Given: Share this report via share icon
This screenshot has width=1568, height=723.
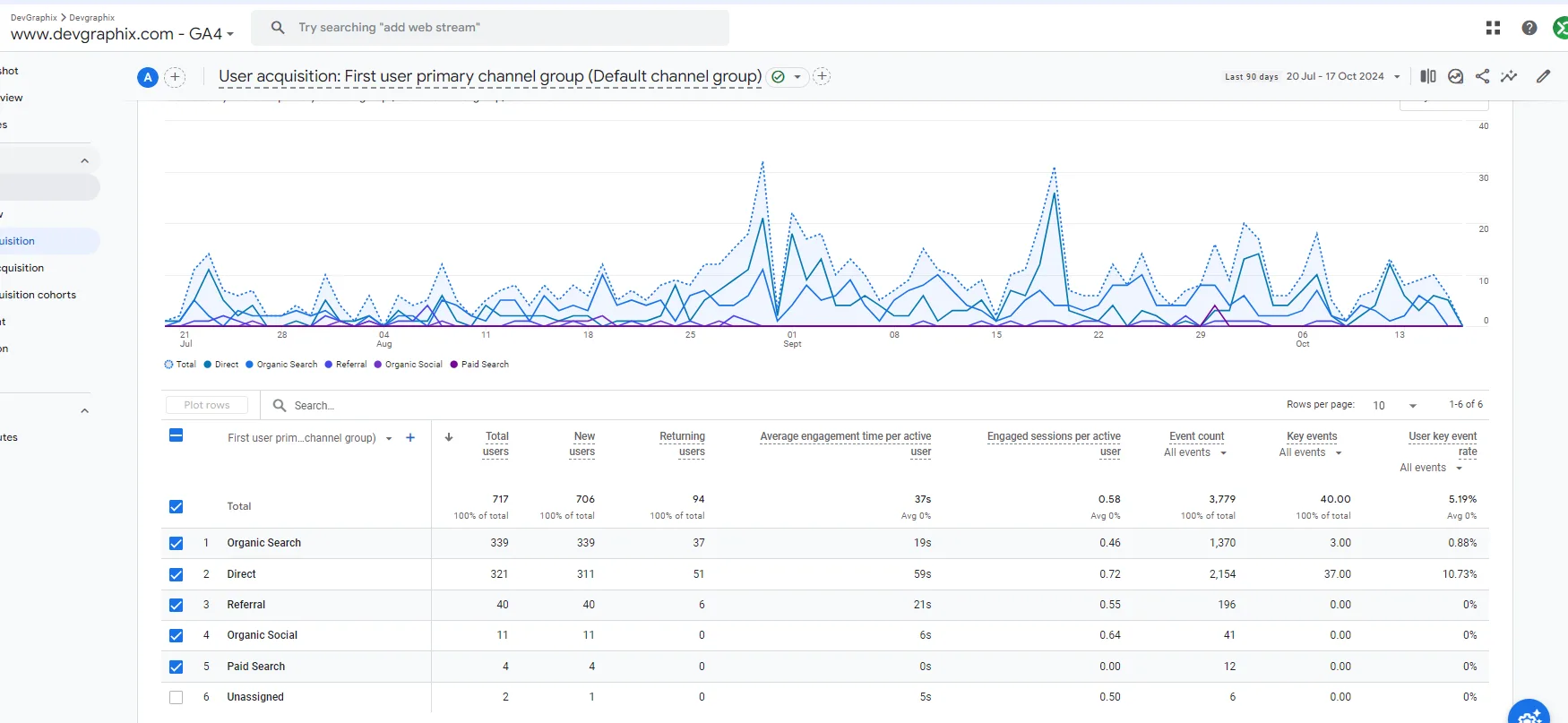Looking at the screenshot, I should 1483,77.
